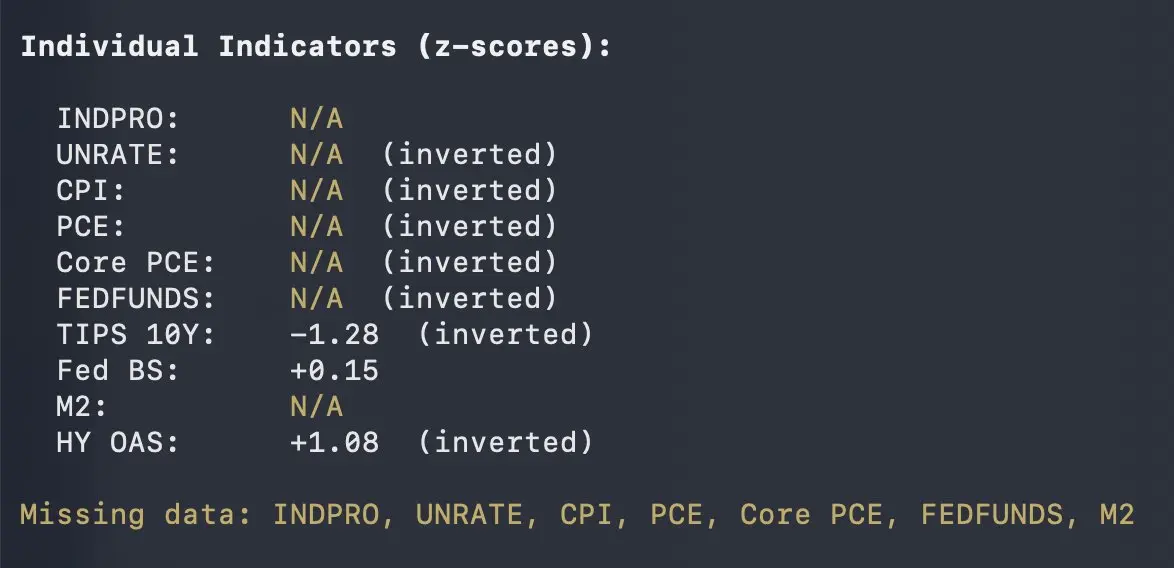Click the Fed BS label
1174x568 pixels.
click(x=118, y=371)
